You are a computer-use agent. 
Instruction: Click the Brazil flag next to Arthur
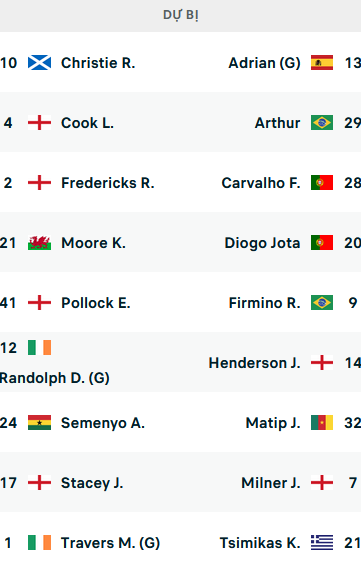322,123
